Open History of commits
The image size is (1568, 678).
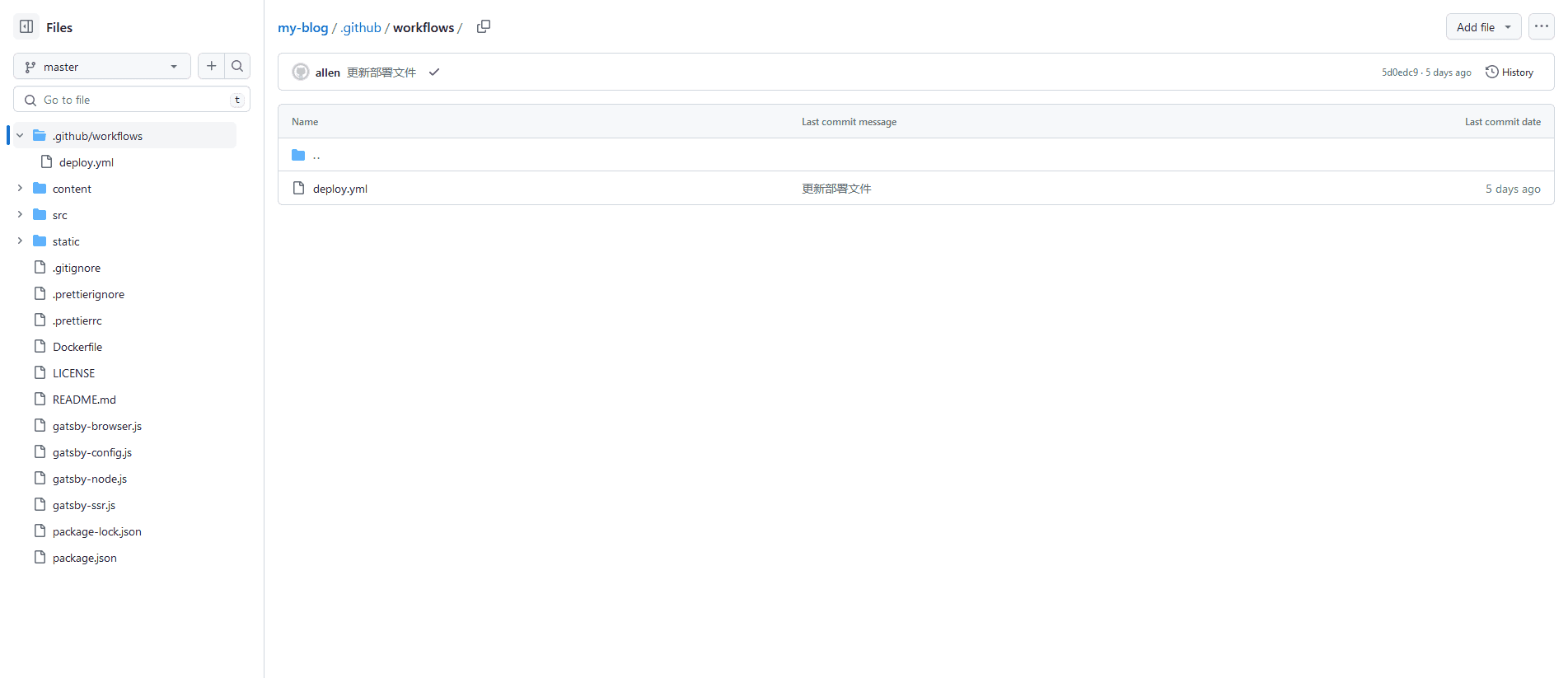tap(1509, 72)
